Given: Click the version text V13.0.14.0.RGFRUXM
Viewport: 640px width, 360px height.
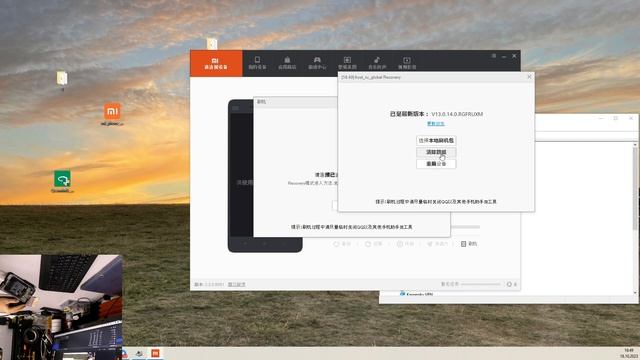Looking at the screenshot, I should point(457,114).
